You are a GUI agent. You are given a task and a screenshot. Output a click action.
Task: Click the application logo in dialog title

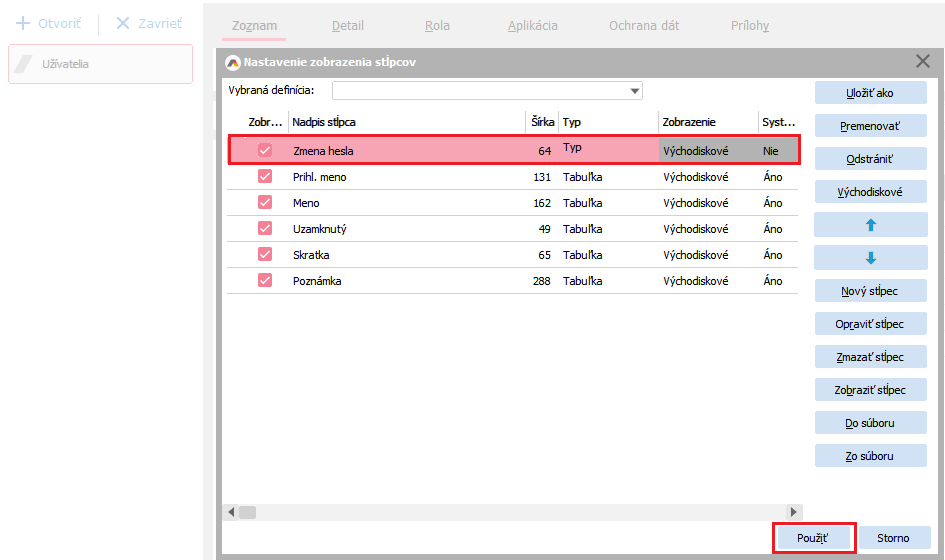click(233, 62)
